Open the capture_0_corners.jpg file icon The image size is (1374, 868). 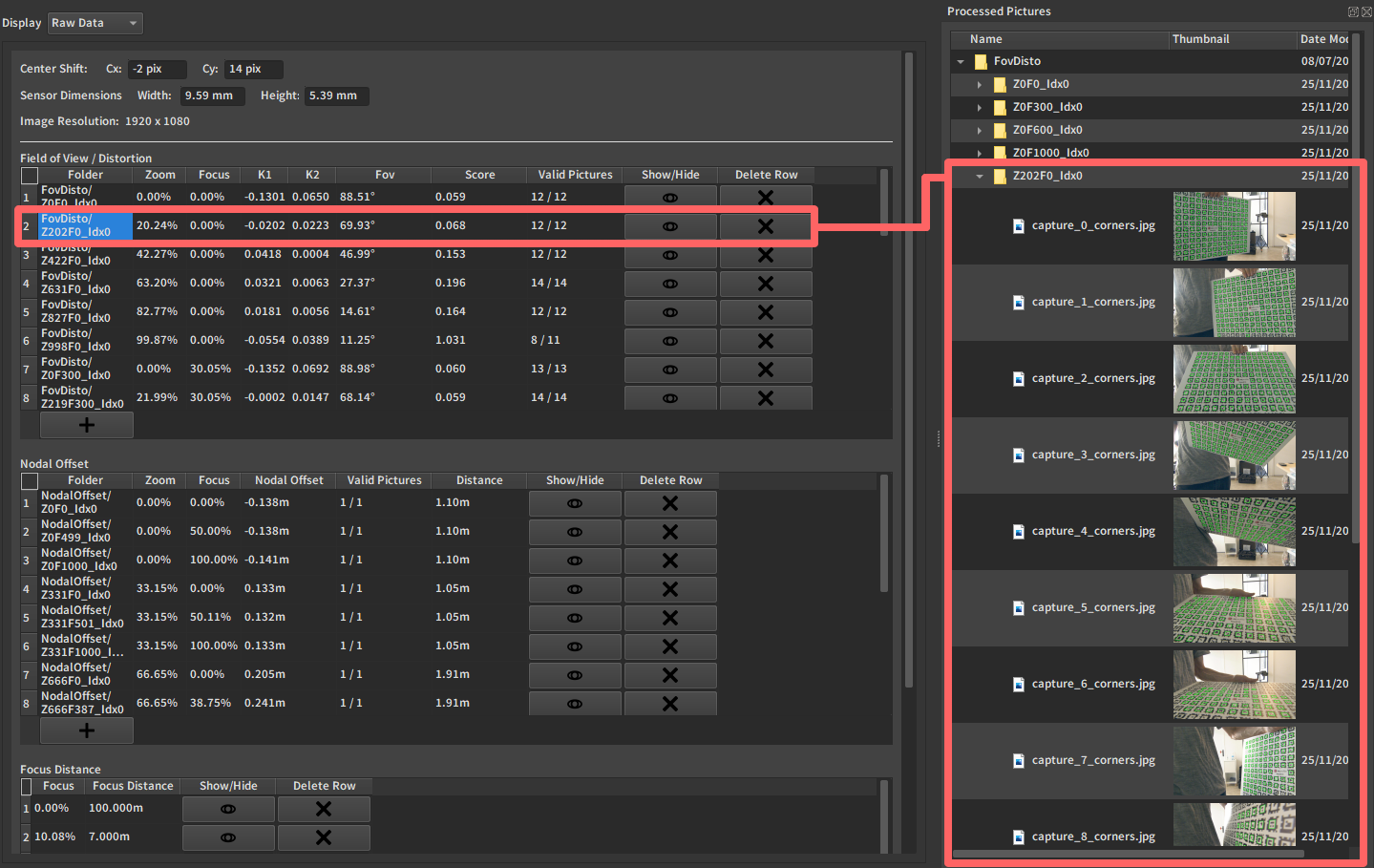tap(1019, 226)
